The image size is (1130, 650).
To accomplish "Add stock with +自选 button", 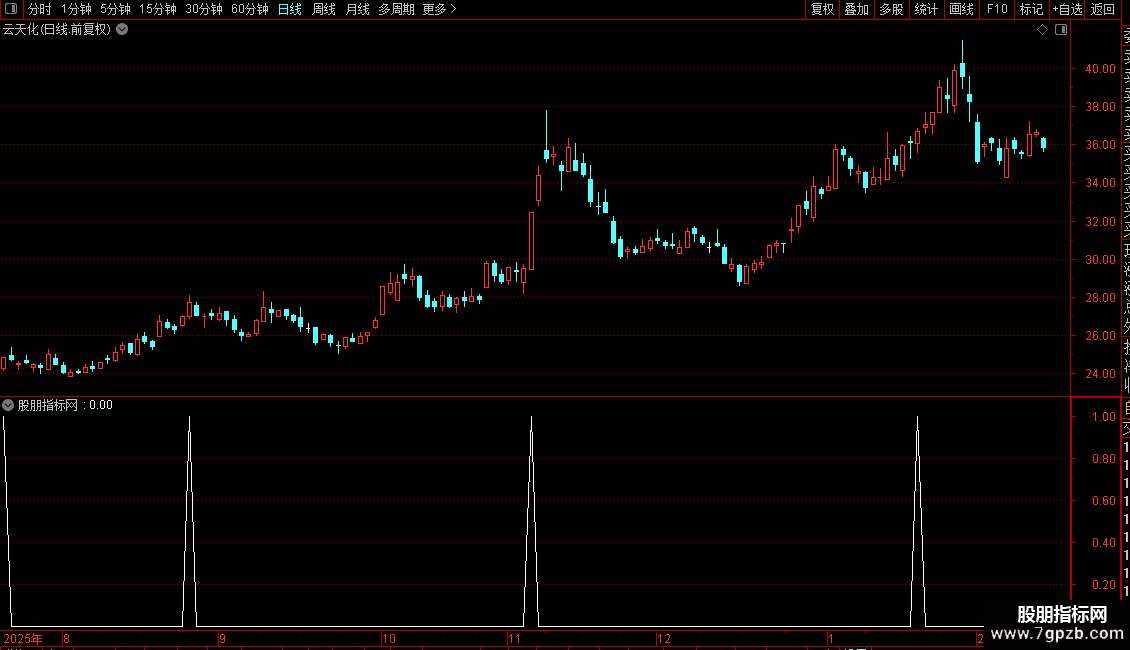I will (x=1067, y=9).
